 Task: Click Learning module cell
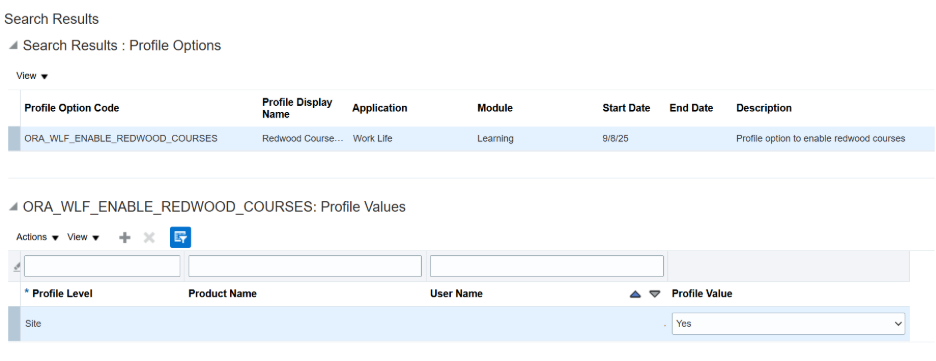coord(495,138)
